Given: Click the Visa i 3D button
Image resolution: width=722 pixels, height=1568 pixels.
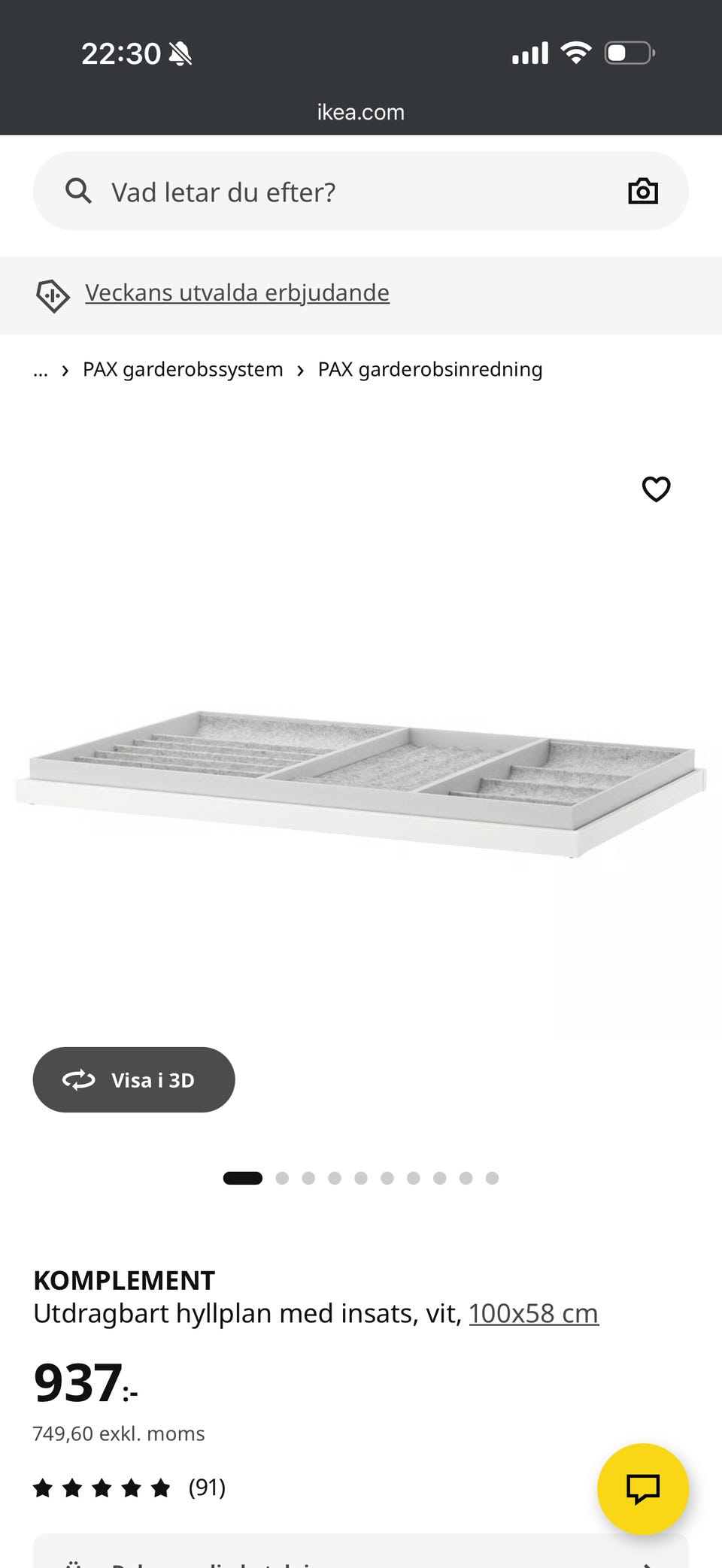Looking at the screenshot, I should (134, 1079).
